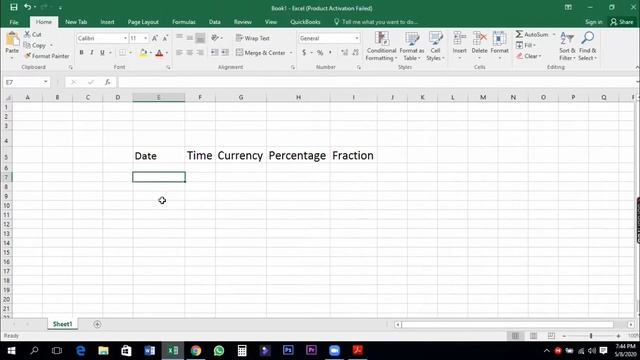Image resolution: width=640 pixels, height=360 pixels.
Task: Decrease font size with smaller A icon
Action: coord(165,38)
